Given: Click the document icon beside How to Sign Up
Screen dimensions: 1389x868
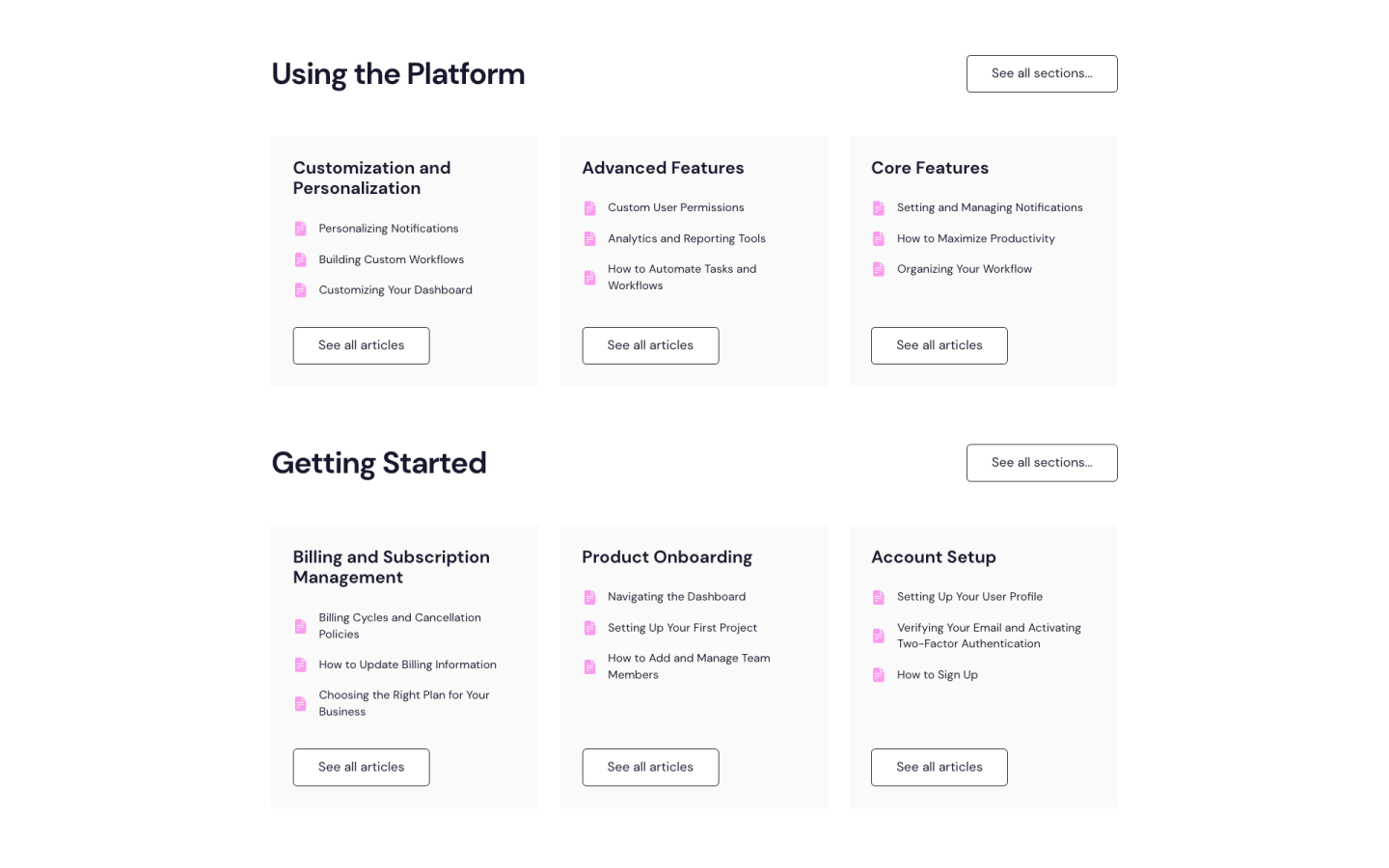Looking at the screenshot, I should [x=878, y=675].
